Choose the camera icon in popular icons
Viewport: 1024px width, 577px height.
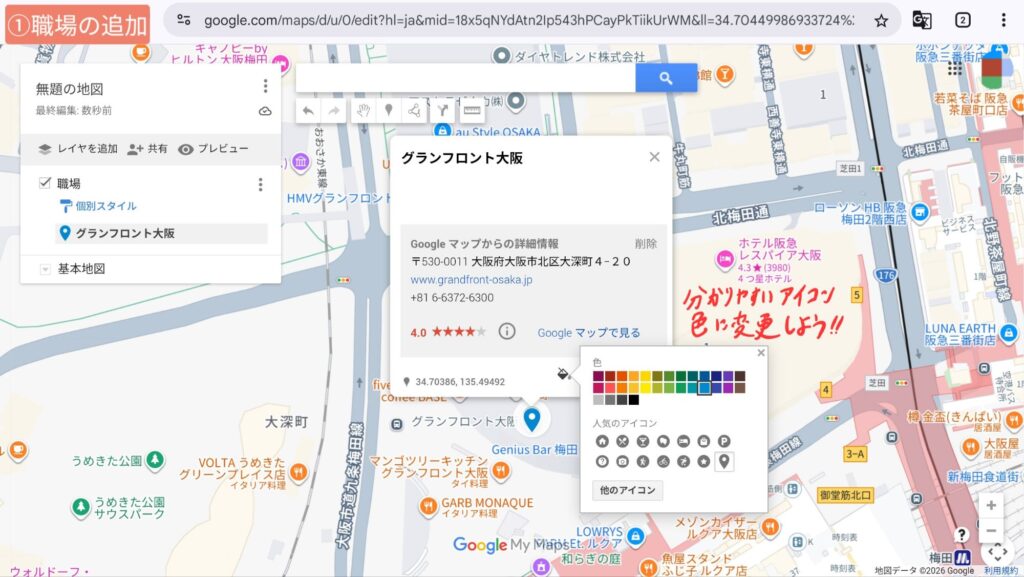tap(621, 461)
